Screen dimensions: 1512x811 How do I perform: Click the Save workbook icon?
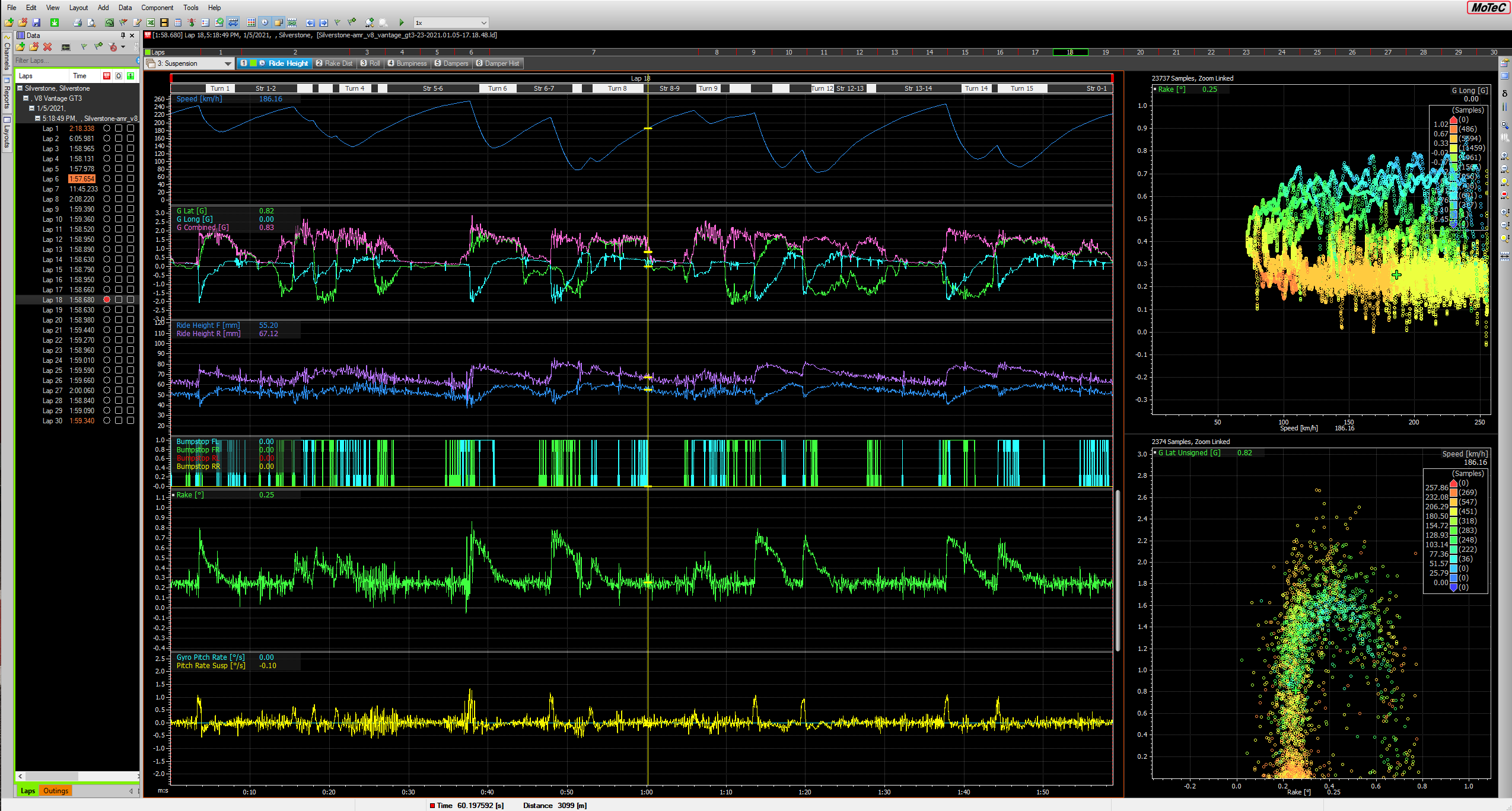(x=36, y=23)
